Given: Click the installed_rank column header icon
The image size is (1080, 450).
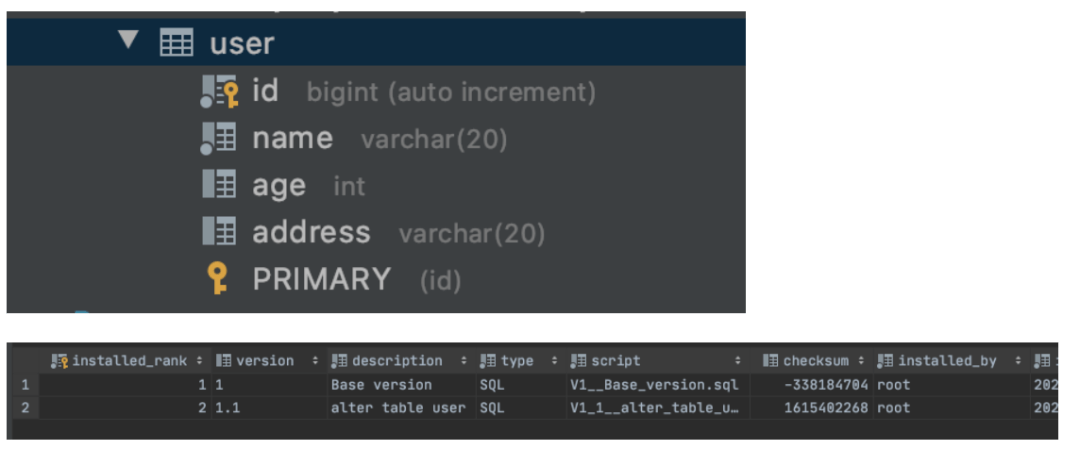Looking at the screenshot, I should [60, 361].
